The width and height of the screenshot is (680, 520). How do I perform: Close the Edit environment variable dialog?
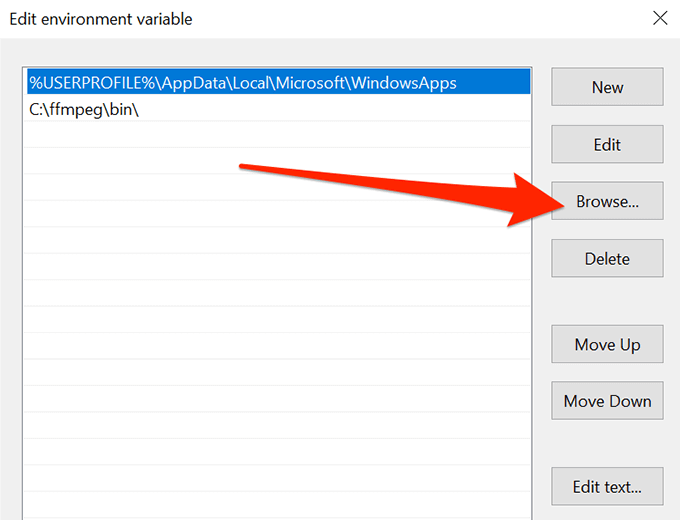tap(658, 18)
